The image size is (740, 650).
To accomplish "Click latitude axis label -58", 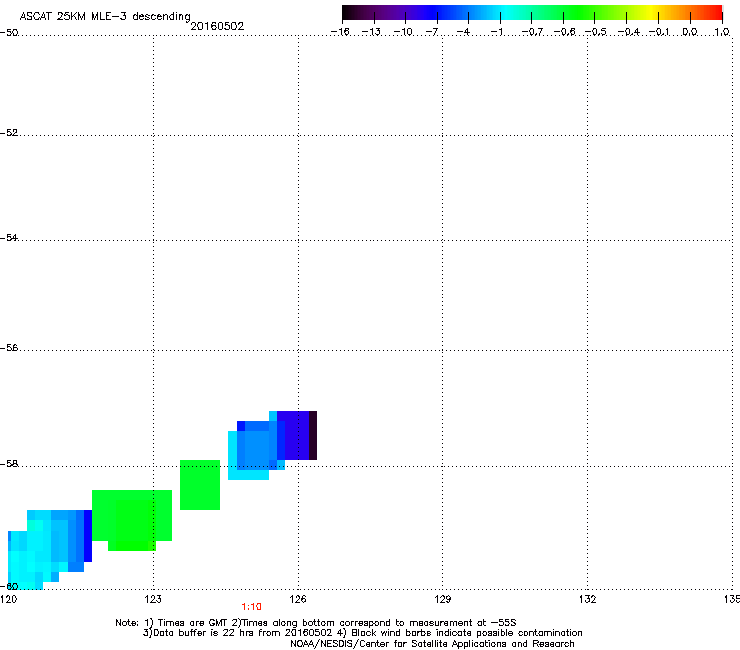I will [9, 464].
